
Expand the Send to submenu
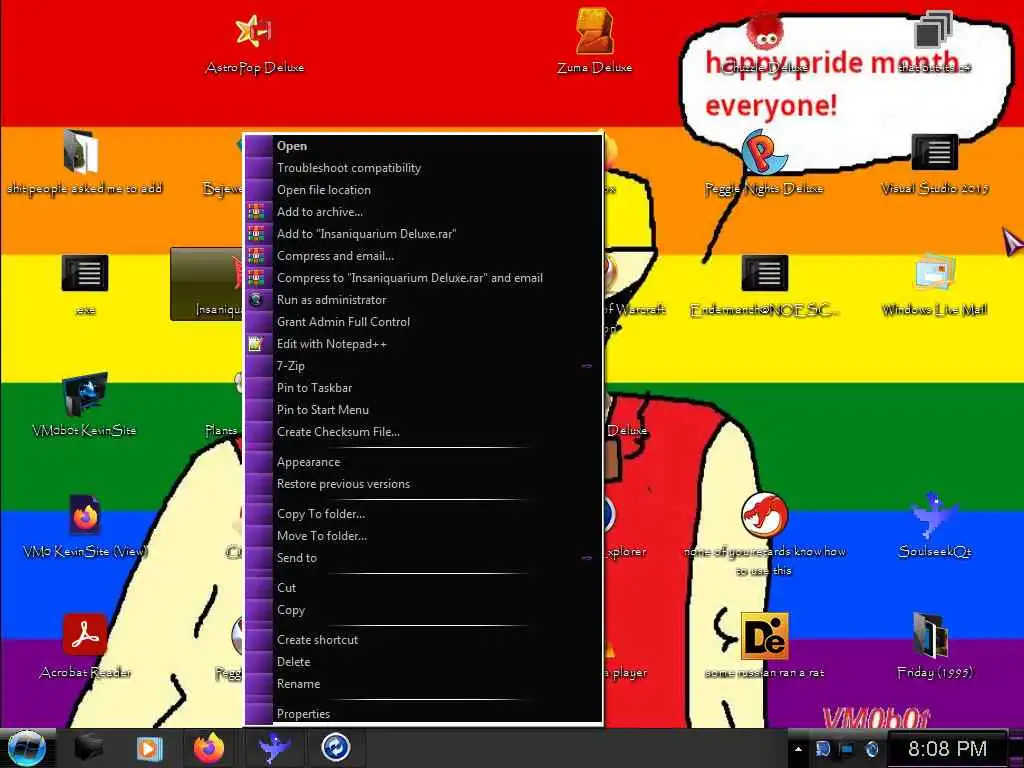pyautogui.click(x=423, y=558)
